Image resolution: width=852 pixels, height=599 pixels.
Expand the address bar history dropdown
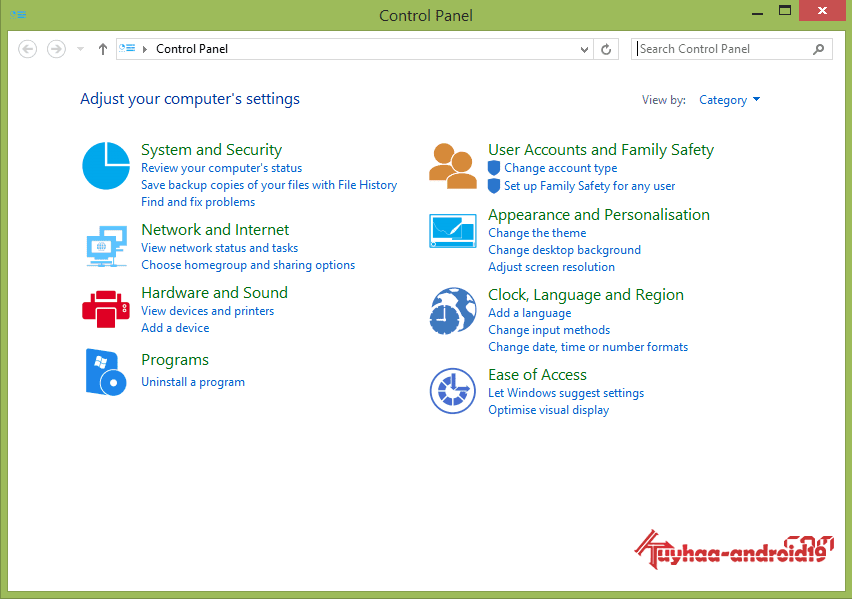click(x=584, y=49)
